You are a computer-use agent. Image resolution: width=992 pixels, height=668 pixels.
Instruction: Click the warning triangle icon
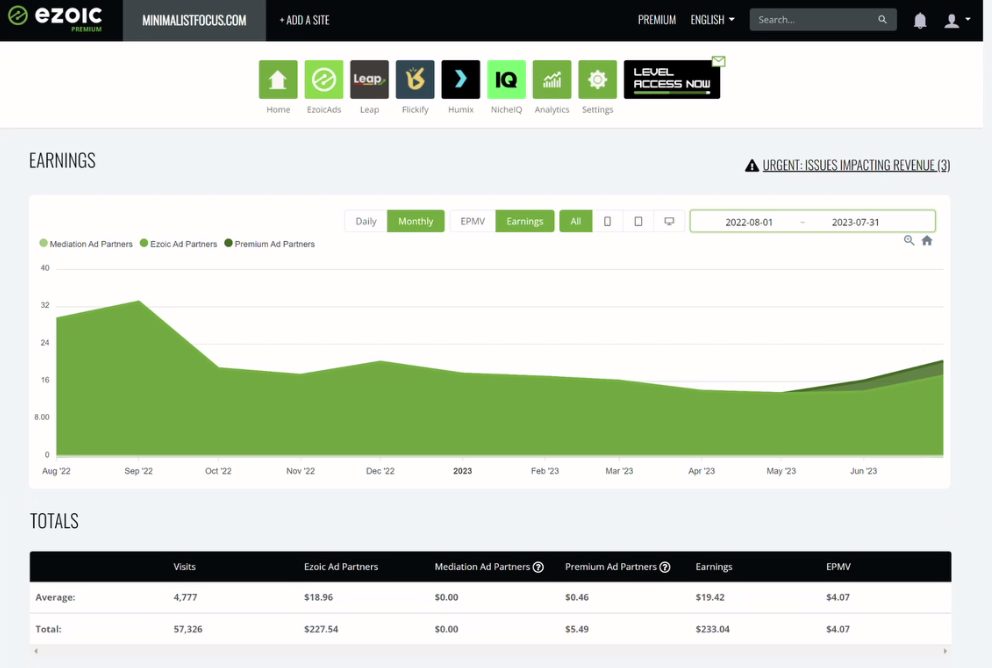[x=752, y=166]
